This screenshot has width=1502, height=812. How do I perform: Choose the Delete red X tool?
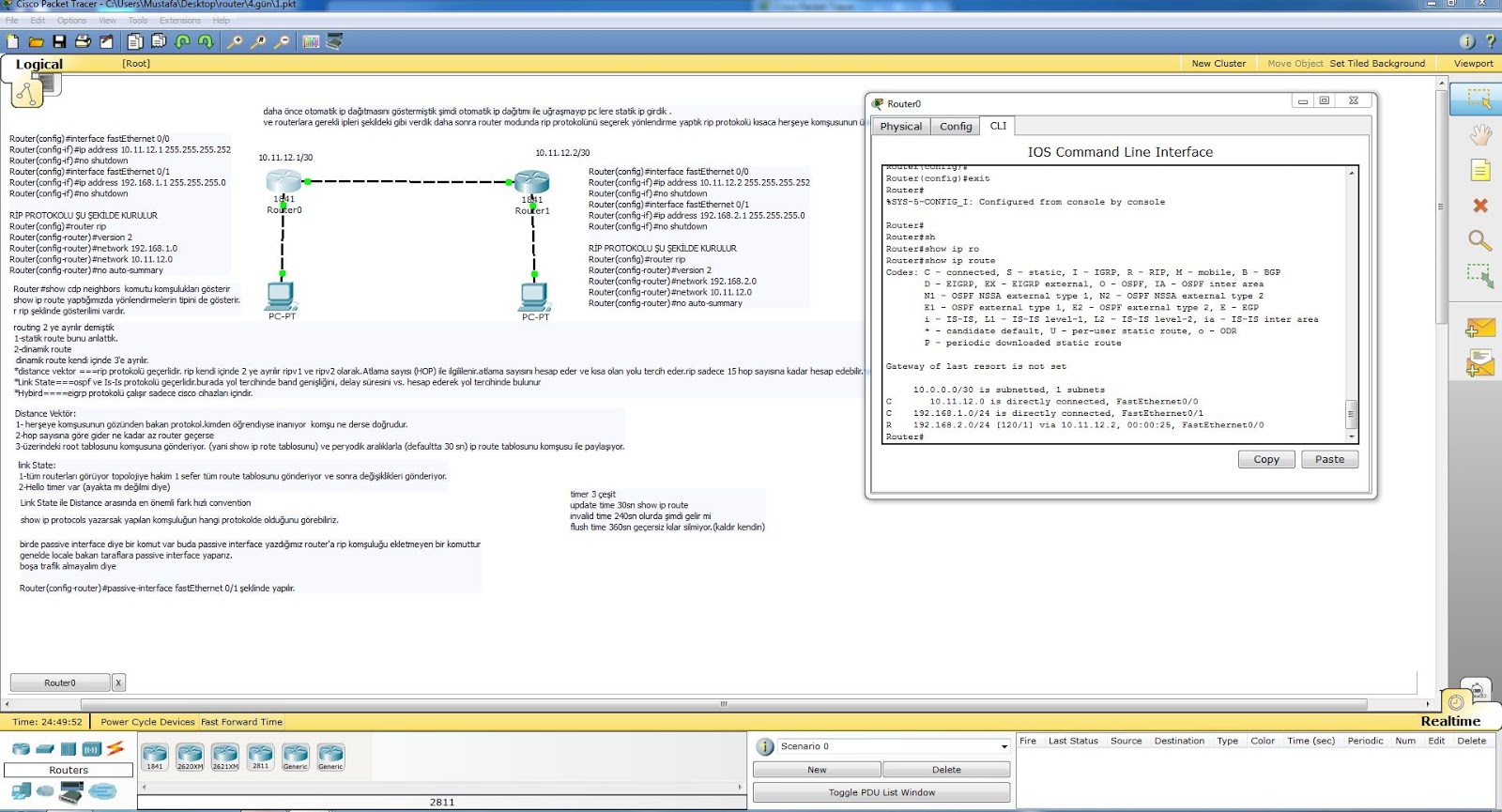pos(1479,206)
